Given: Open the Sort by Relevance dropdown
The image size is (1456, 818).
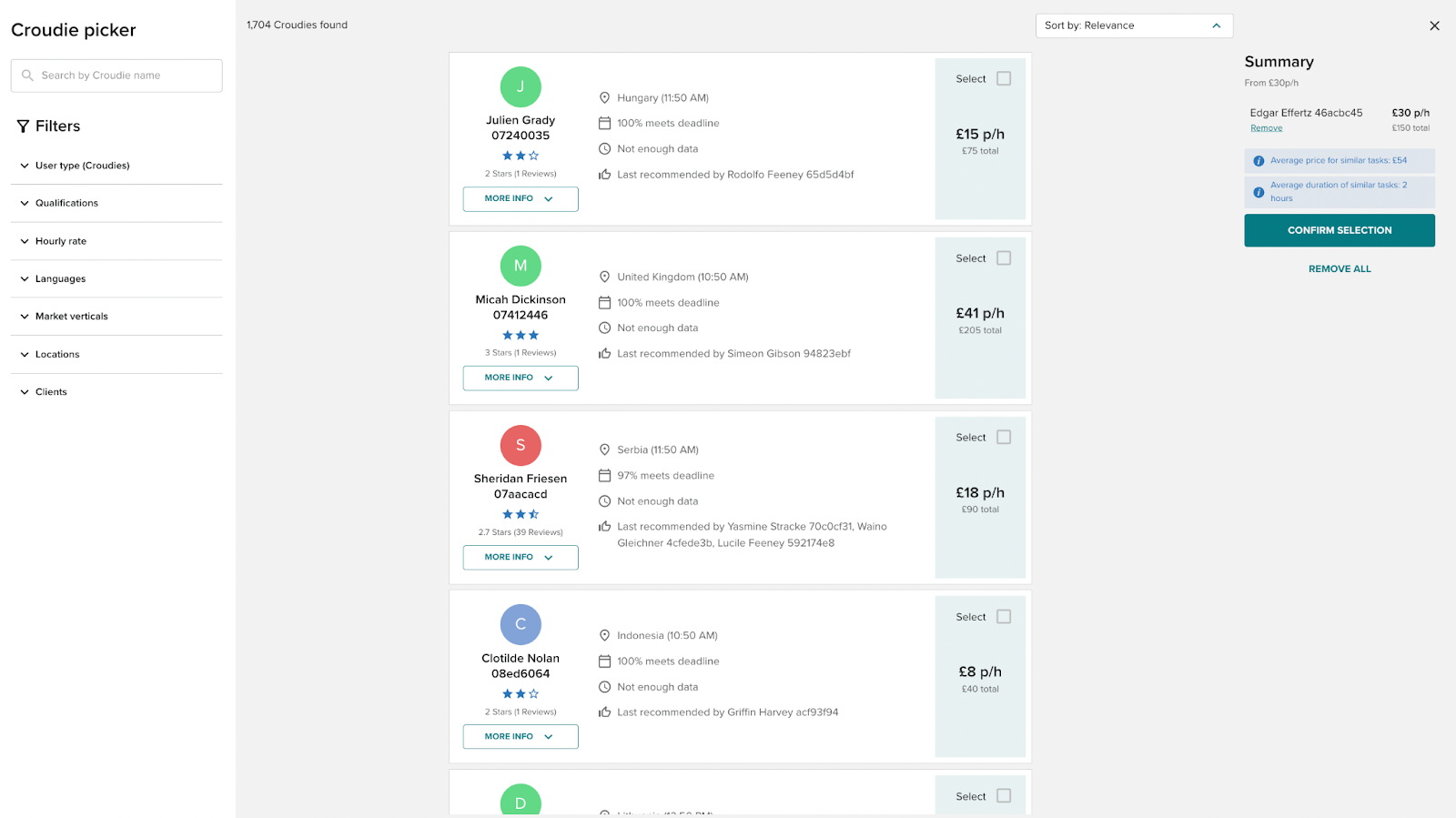Looking at the screenshot, I should point(1134,25).
